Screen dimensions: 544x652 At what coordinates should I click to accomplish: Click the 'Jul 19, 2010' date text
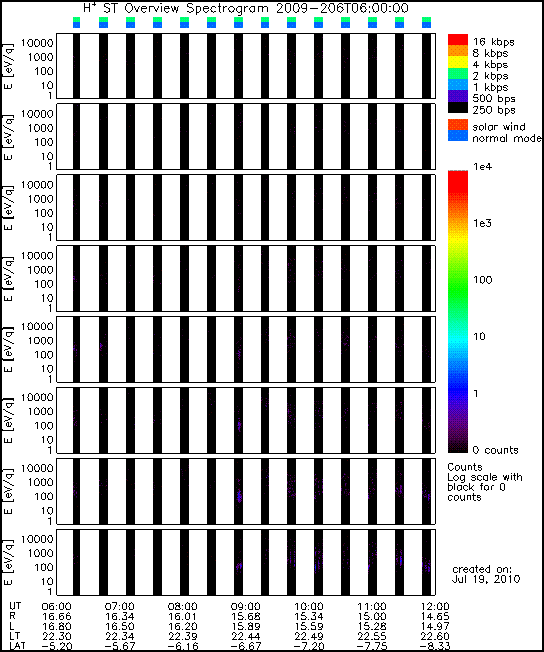click(x=485, y=579)
